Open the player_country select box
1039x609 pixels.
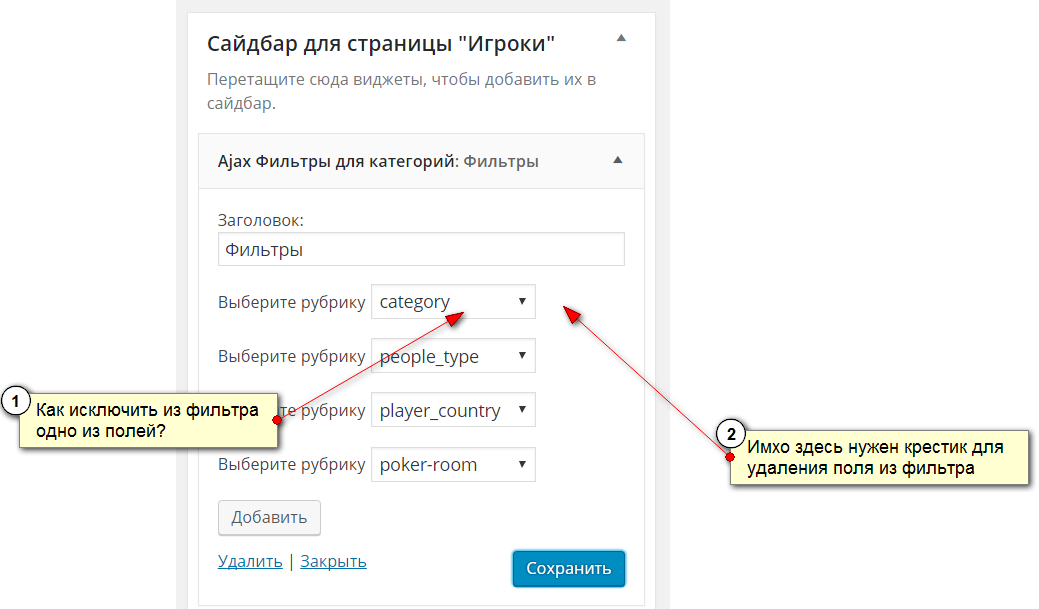pyautogui.click(x=453, y=410)
